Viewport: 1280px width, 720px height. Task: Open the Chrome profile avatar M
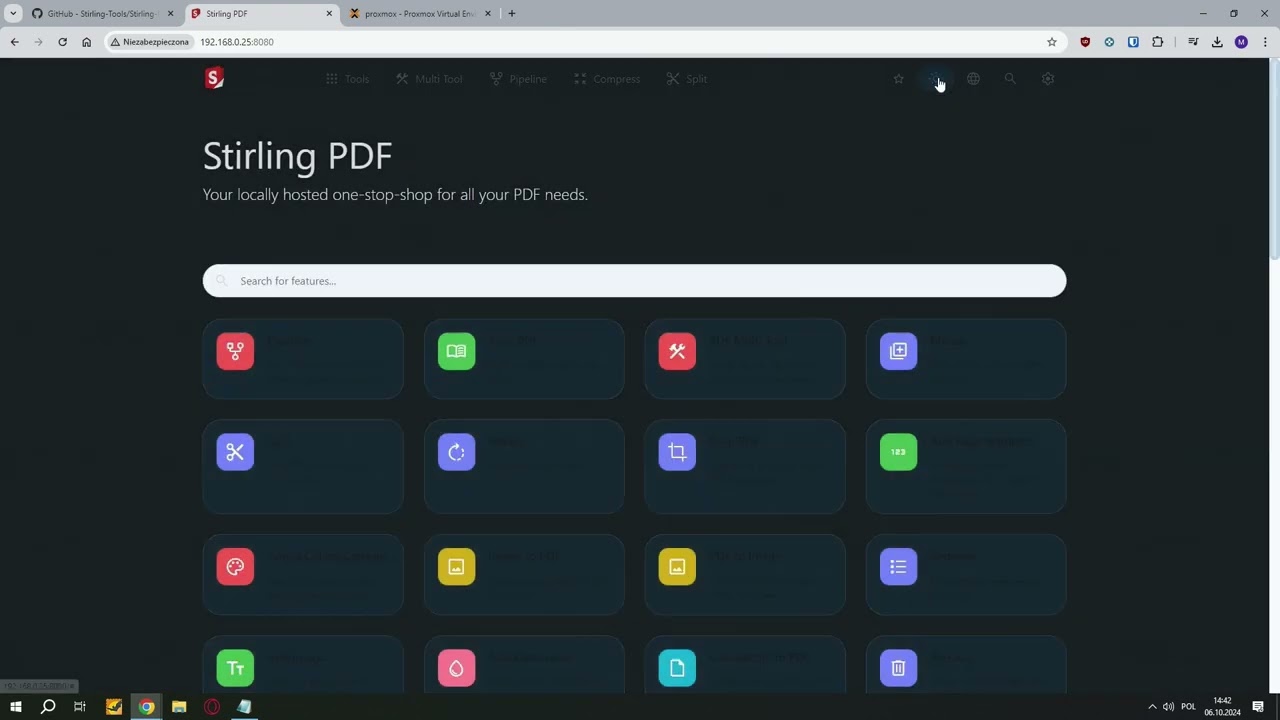click(1241, 42)
